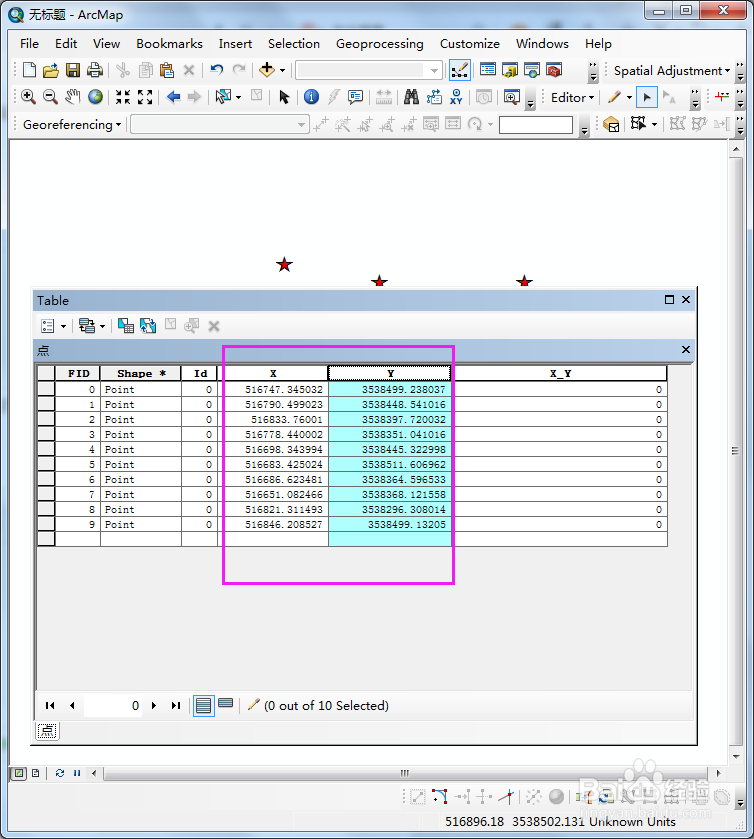Select the Select Elements arrow tool
The height and width of the screenshot is (839, 754).
(x=284, y=97)
